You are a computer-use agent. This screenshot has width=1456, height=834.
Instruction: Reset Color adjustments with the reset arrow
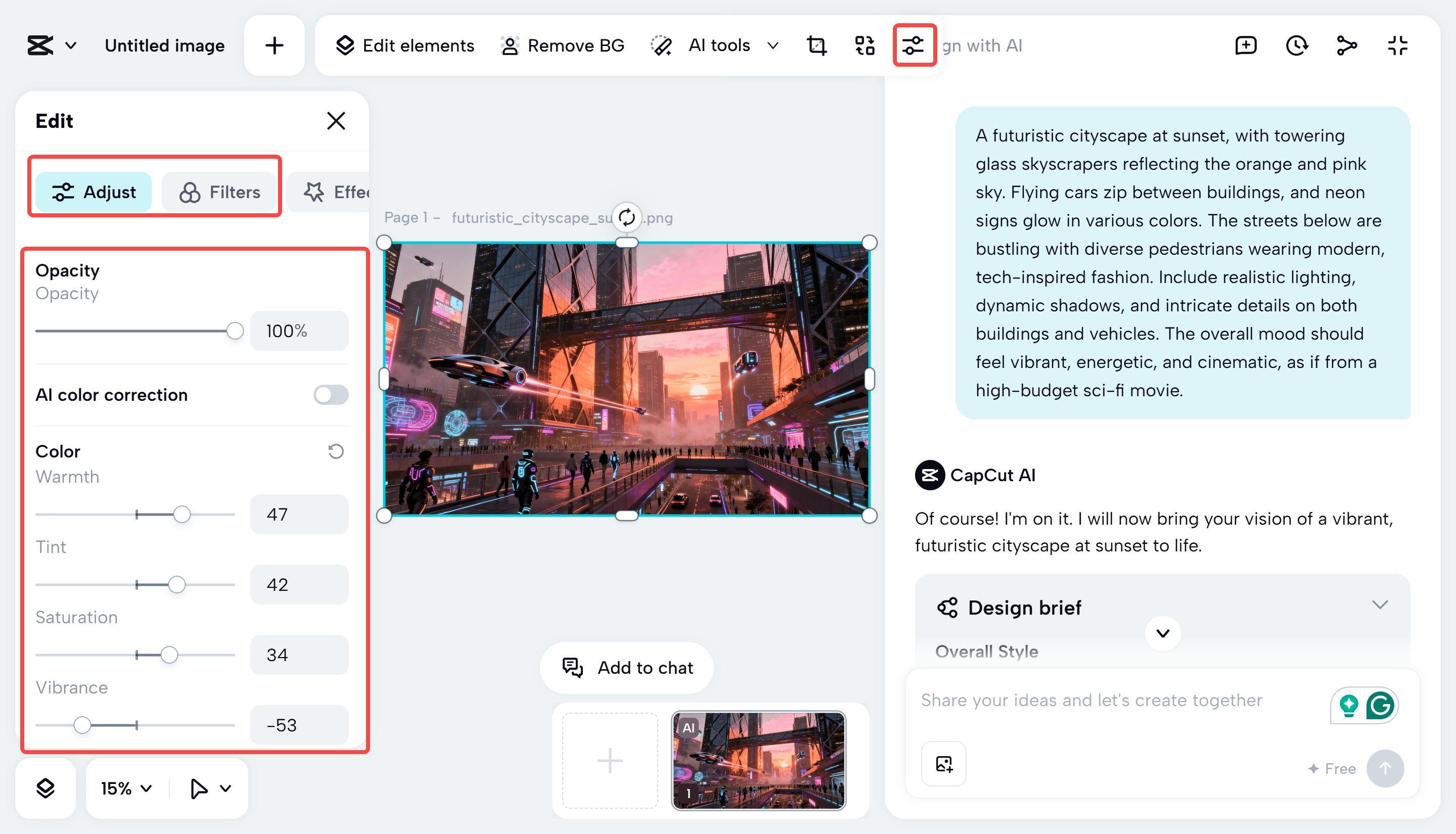click(335, 451)
